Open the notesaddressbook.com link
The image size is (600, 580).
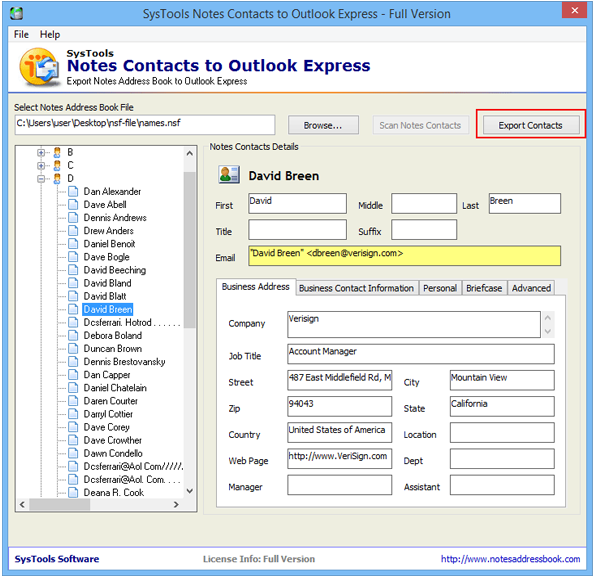pyautogui.click(x=510, y=559)
